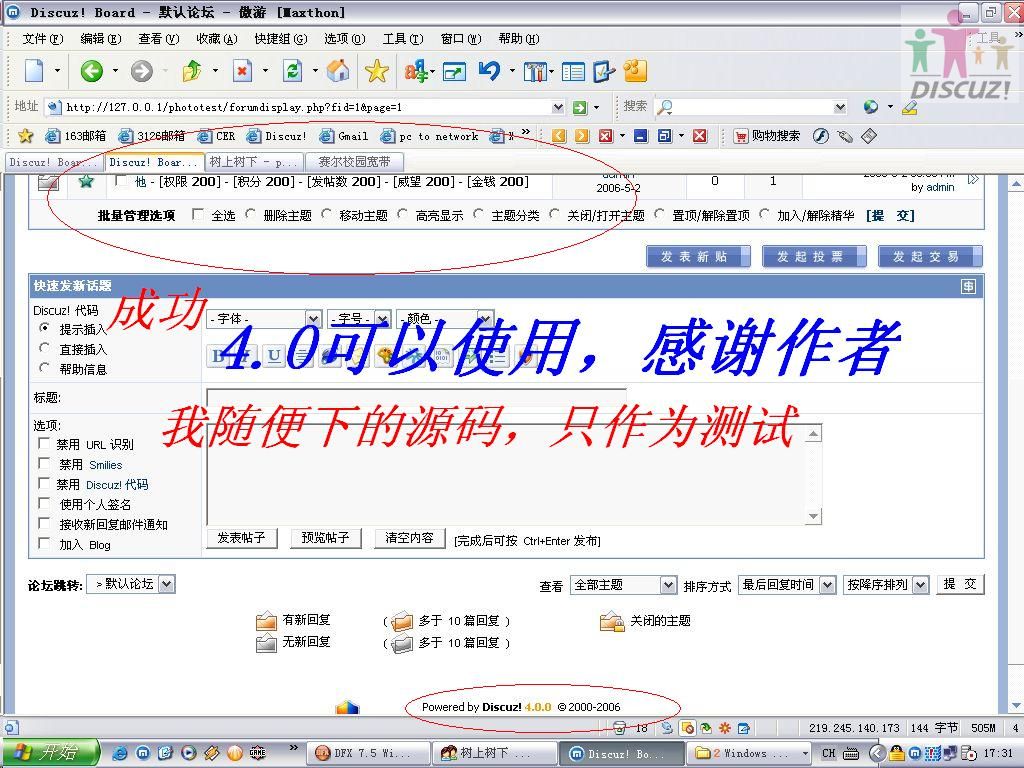Viewport: 1024px width, 768px height.
Task: Open the 颜色 color dropdown
Action: click(x=444, y=319)
